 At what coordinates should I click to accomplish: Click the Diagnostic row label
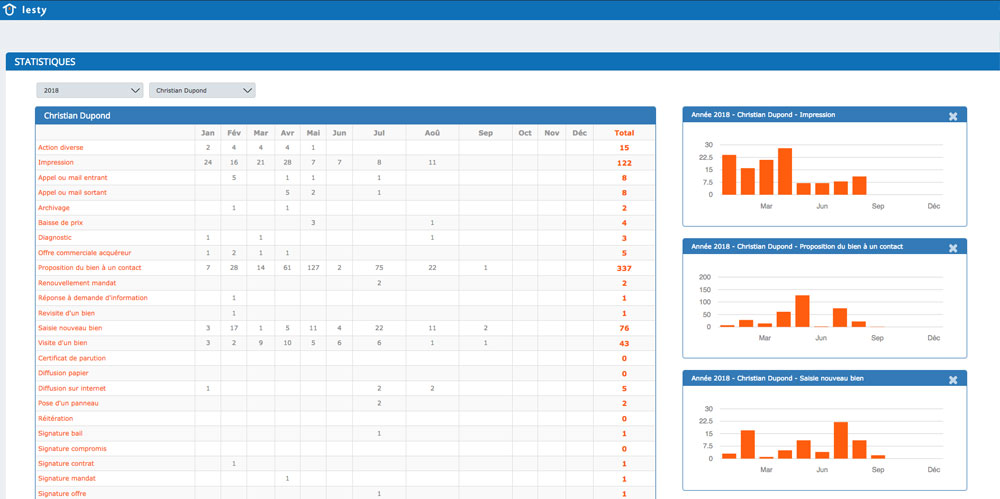tap(55, 238)
